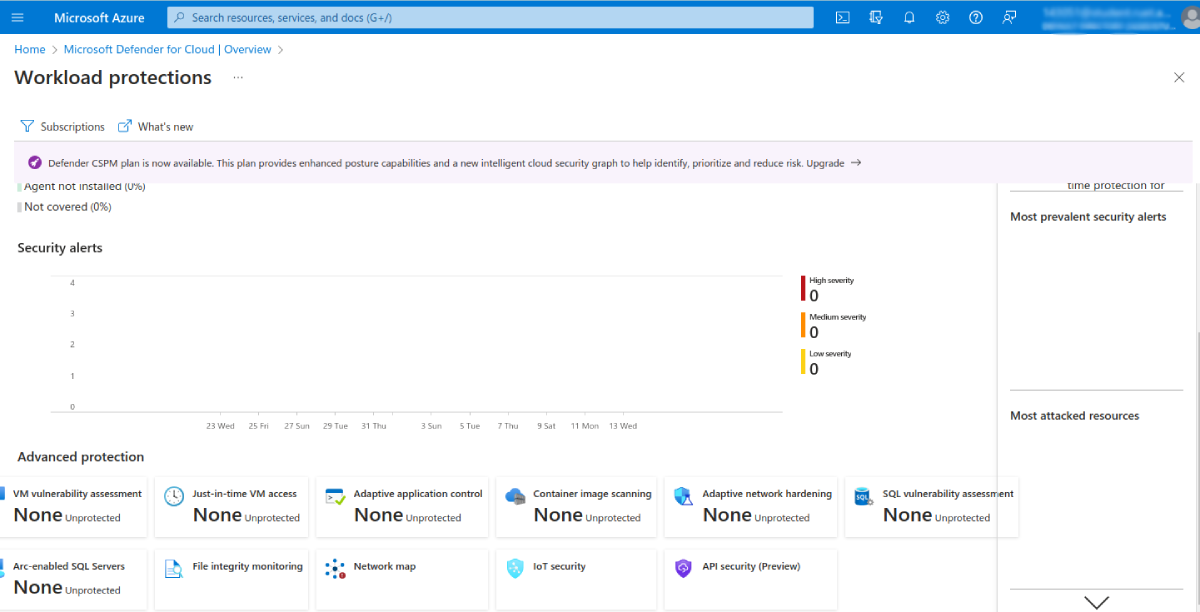The image size is (1200, 612).
Task: Expand the side panel down chevron
Action: (x=1097, y=602)
